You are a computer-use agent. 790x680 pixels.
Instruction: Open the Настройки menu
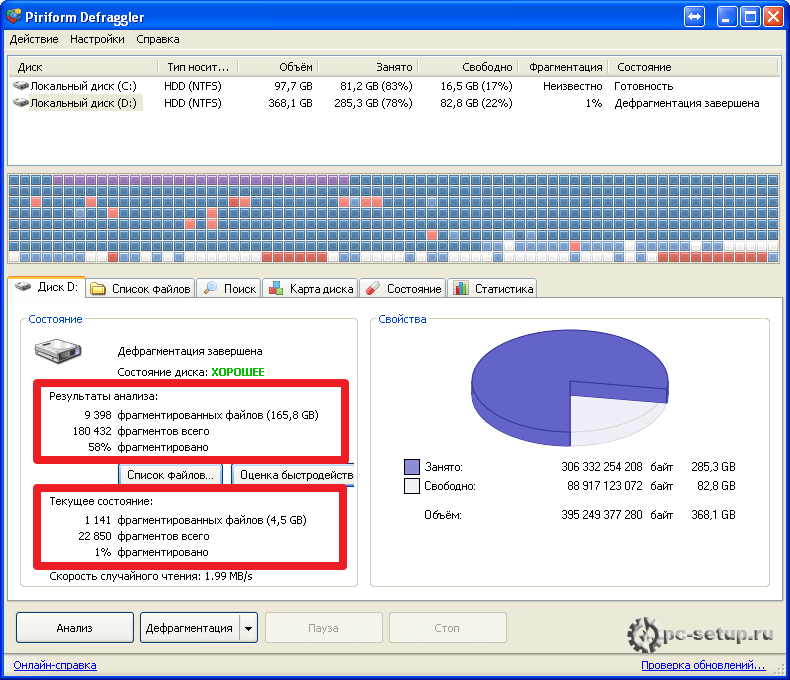point(97,39)
